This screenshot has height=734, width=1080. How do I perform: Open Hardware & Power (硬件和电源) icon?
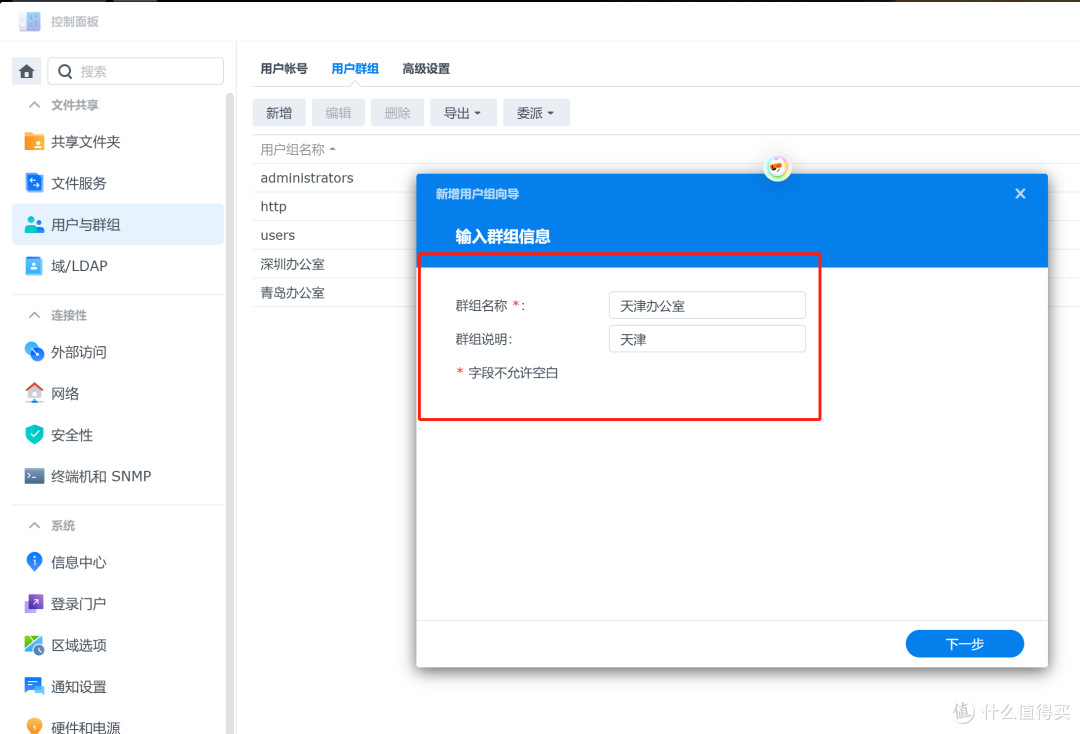(34, 726)
